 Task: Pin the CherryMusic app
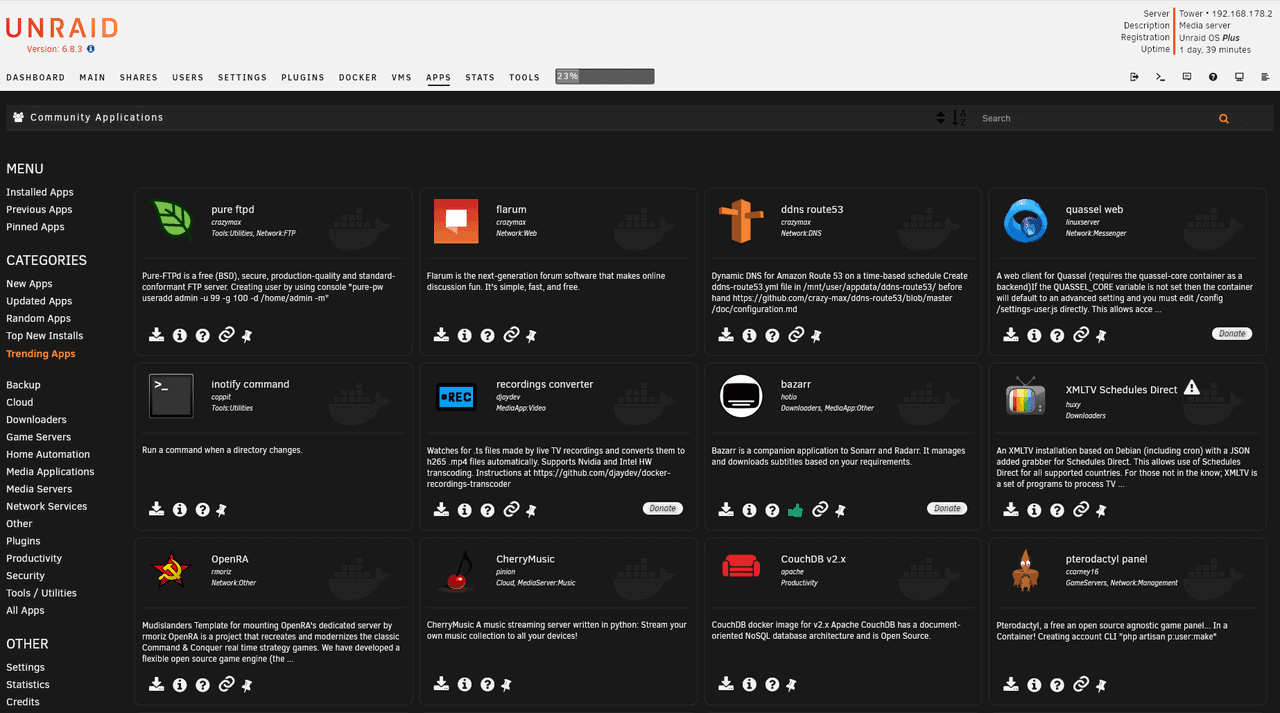(507, 685)
